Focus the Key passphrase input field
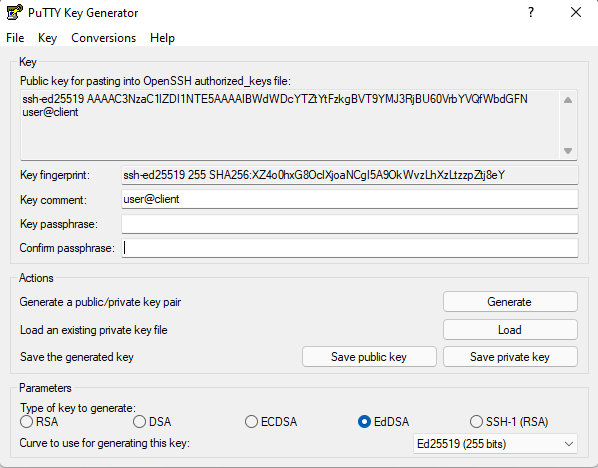The image size is (598, 468). (x=350, y=224)
